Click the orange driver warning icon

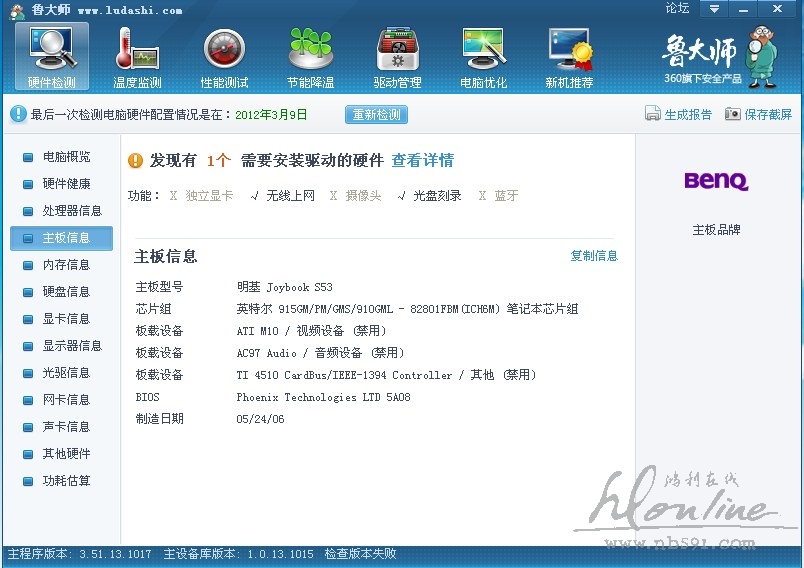coord(135,160)
